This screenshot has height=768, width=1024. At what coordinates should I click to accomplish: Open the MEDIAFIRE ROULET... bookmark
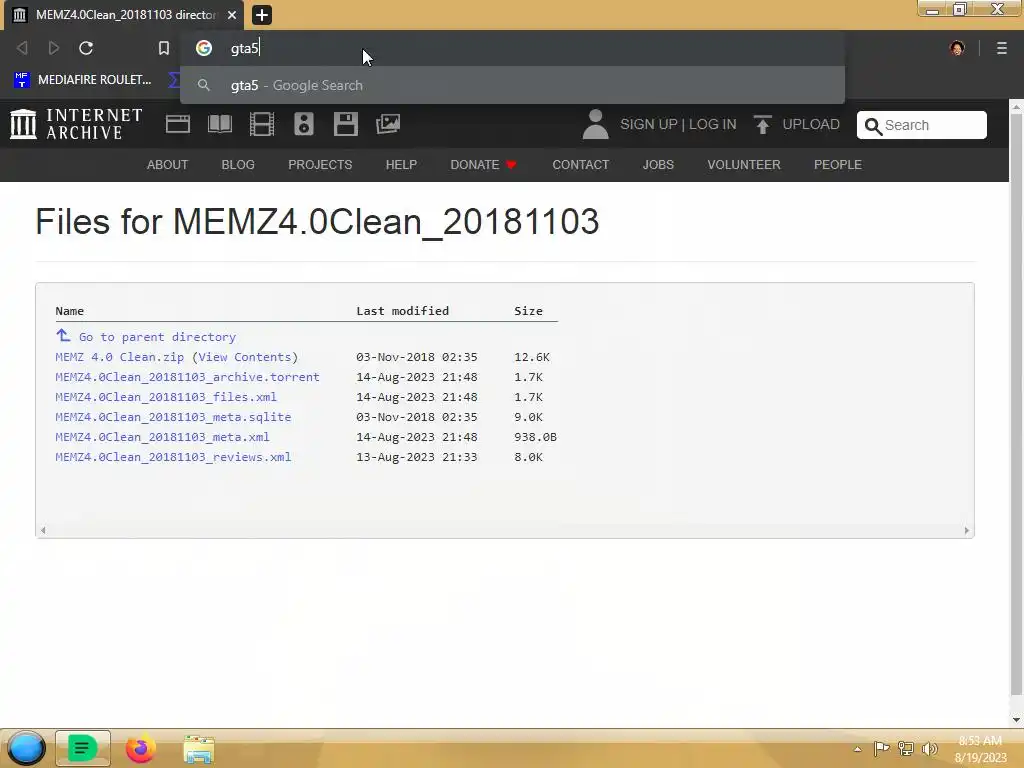click(83, 80)
